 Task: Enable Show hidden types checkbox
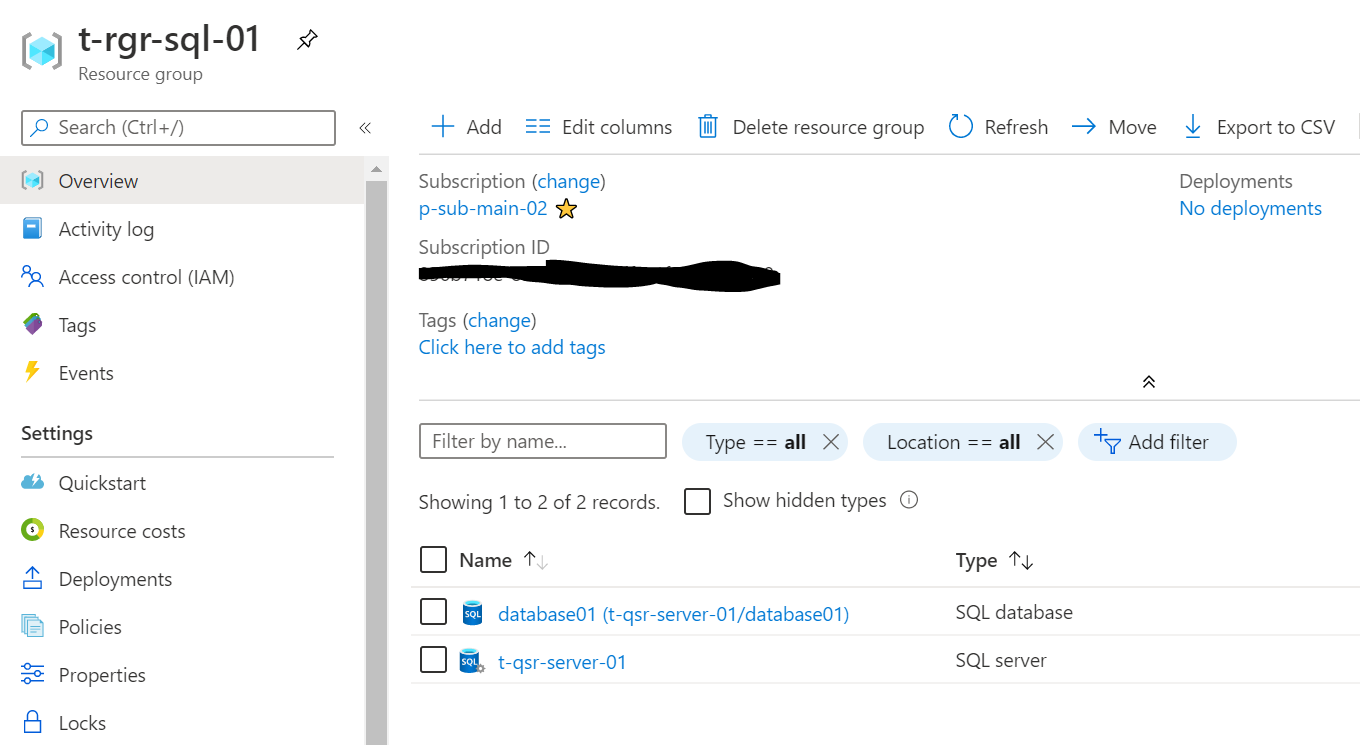pos(697,501)
